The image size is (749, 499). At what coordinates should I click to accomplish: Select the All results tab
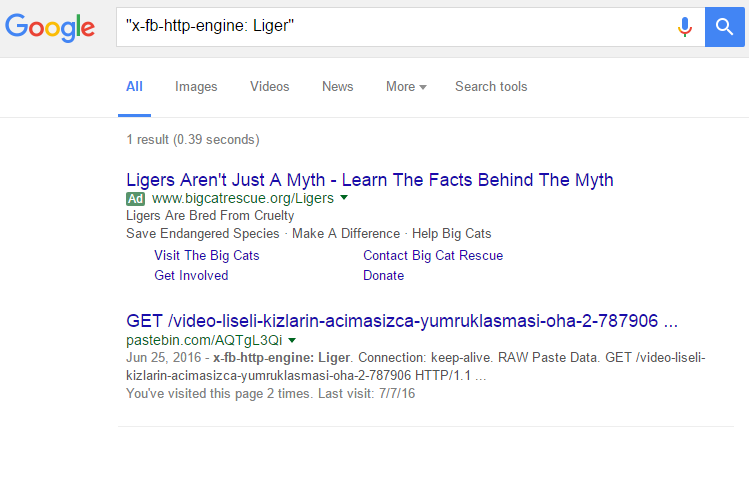pos(134,86)
